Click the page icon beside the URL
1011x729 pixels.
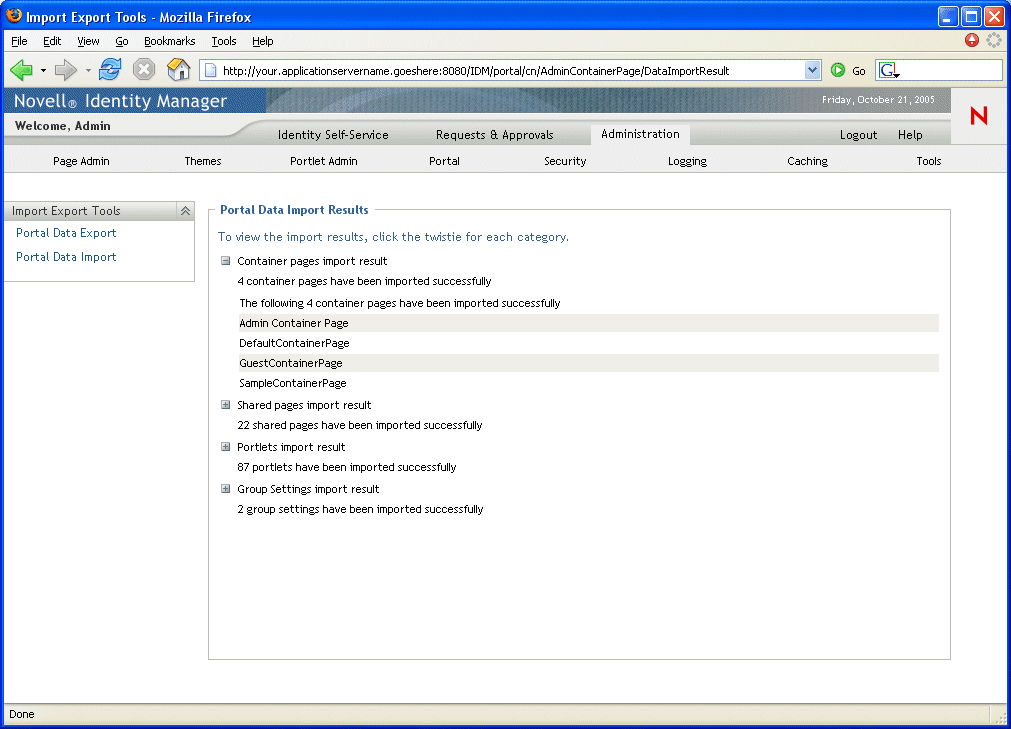coord(210,70)
